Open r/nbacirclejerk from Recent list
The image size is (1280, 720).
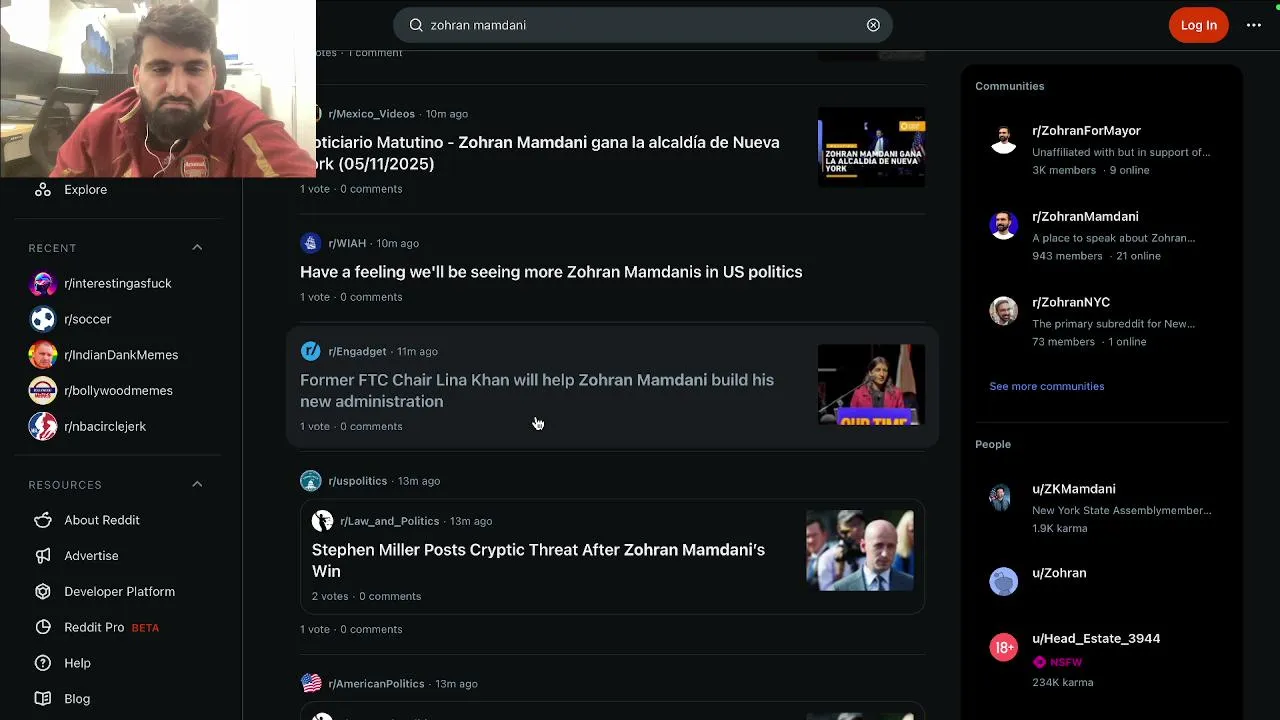tap(105, 426)
